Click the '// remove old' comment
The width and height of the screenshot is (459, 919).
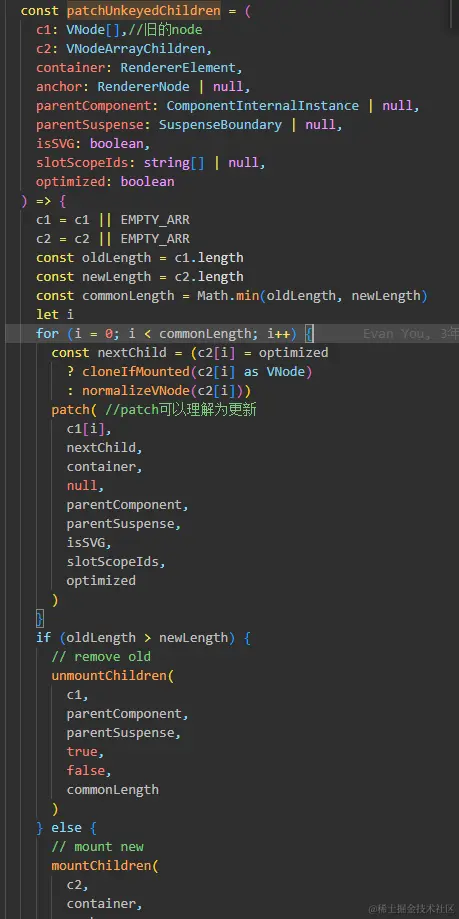(101, 656)
